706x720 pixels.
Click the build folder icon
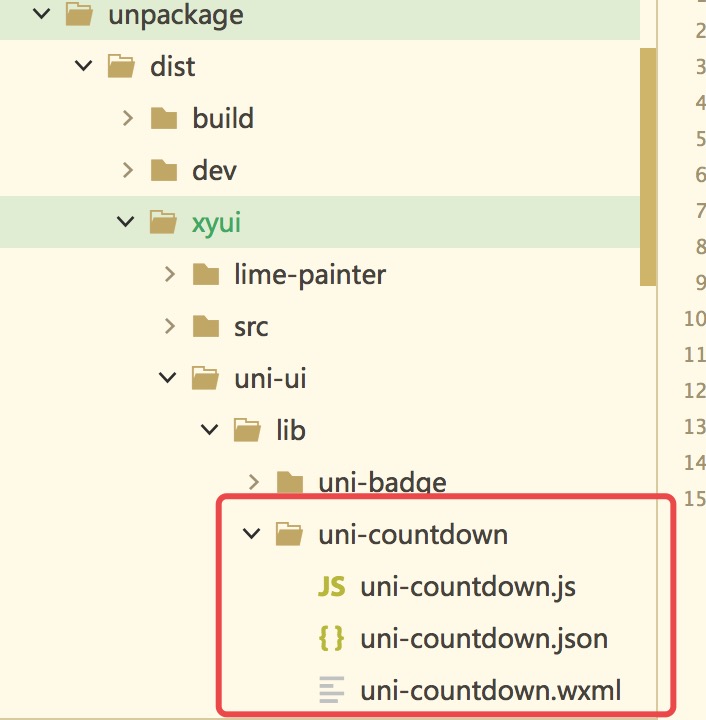[x=163, y=119]
